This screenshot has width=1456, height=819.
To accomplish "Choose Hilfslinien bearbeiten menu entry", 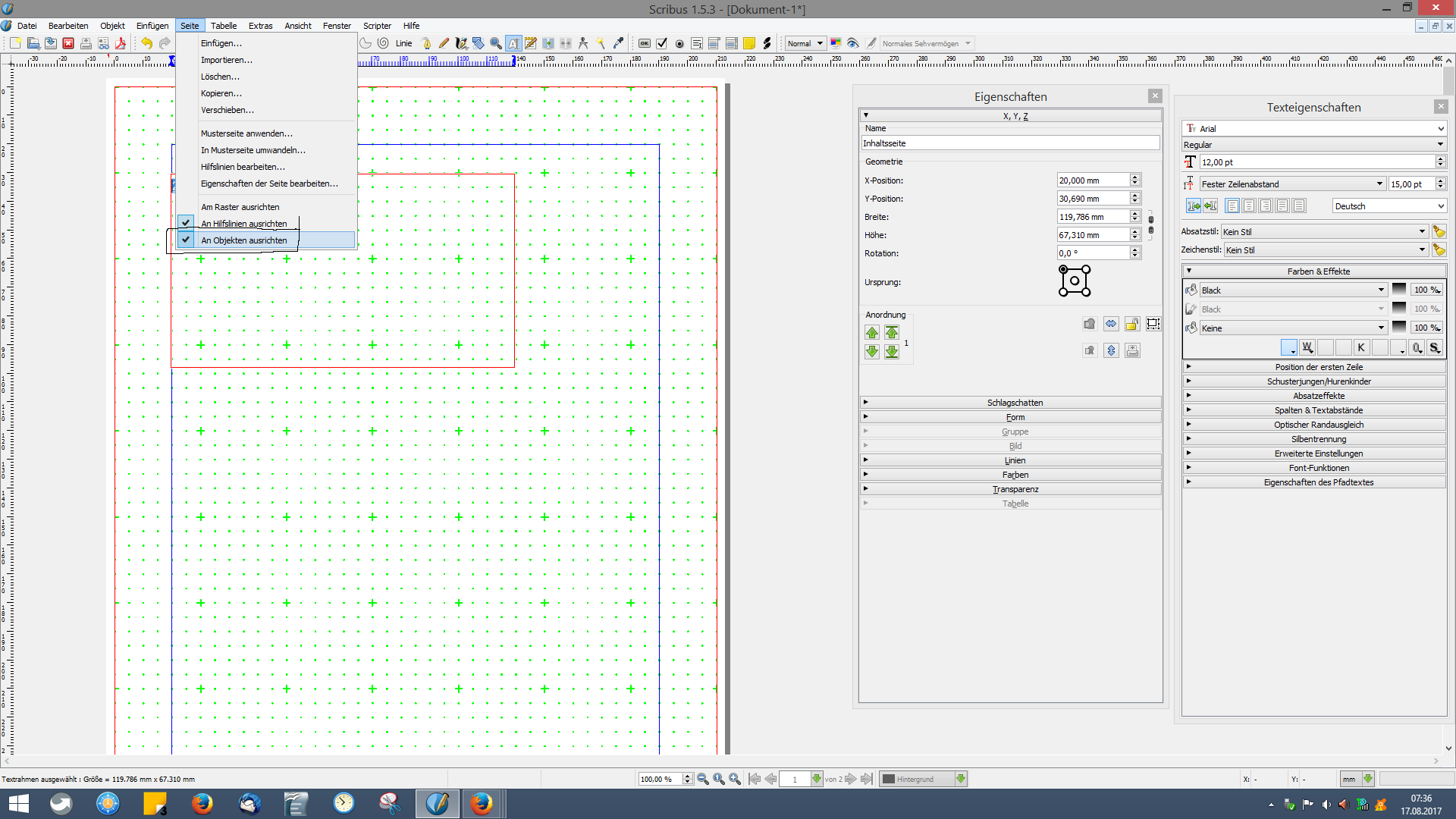I will click(x=243, y=167).
